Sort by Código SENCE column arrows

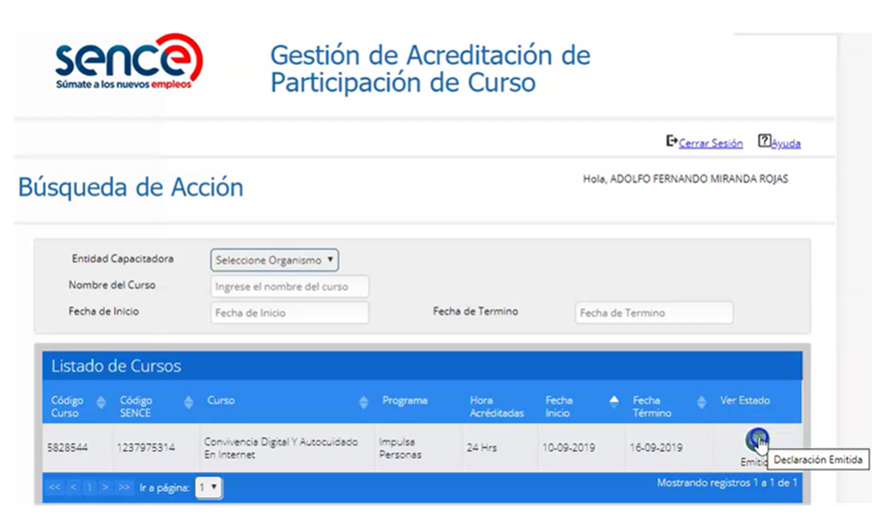coord(188,402)
